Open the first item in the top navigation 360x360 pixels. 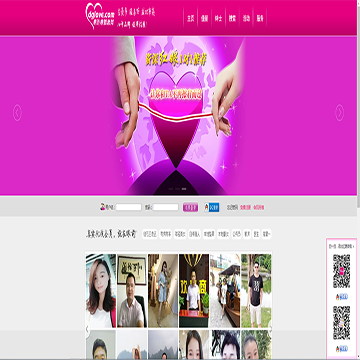[x=191, y=19]
